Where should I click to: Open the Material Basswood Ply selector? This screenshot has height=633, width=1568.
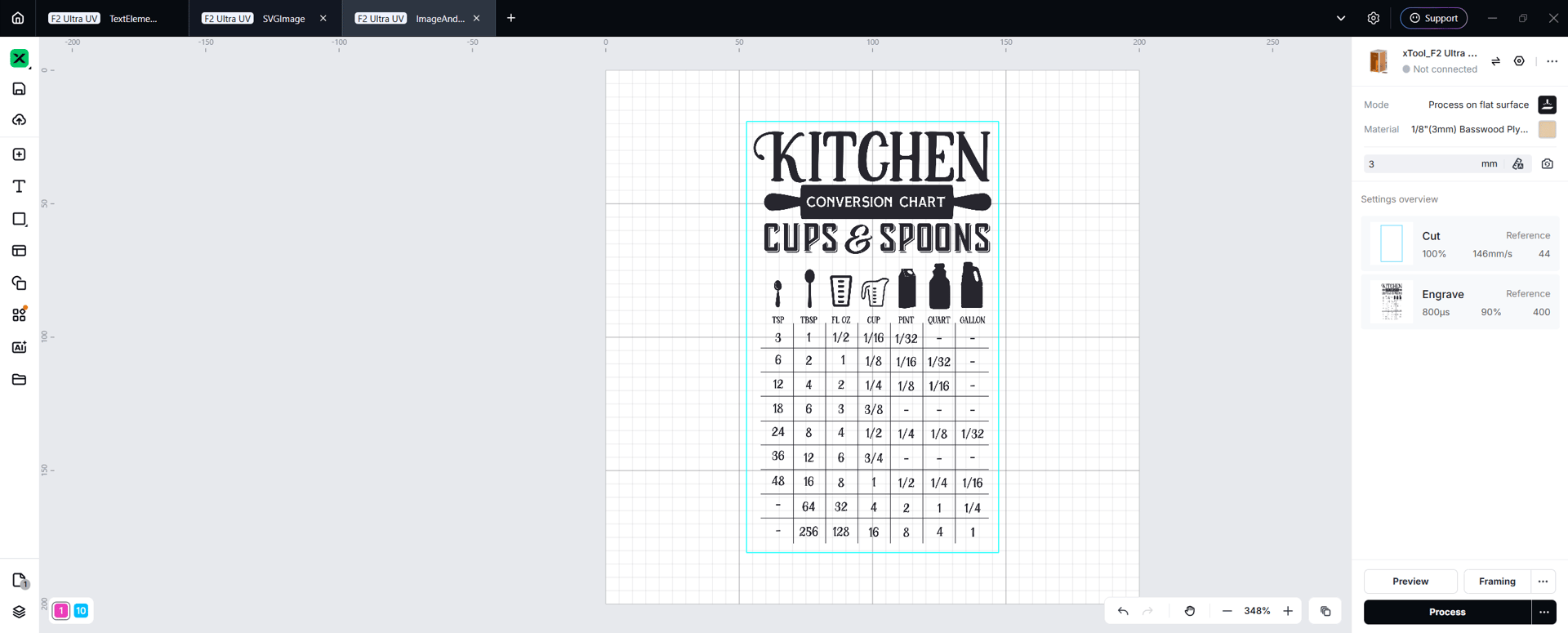1469,129
